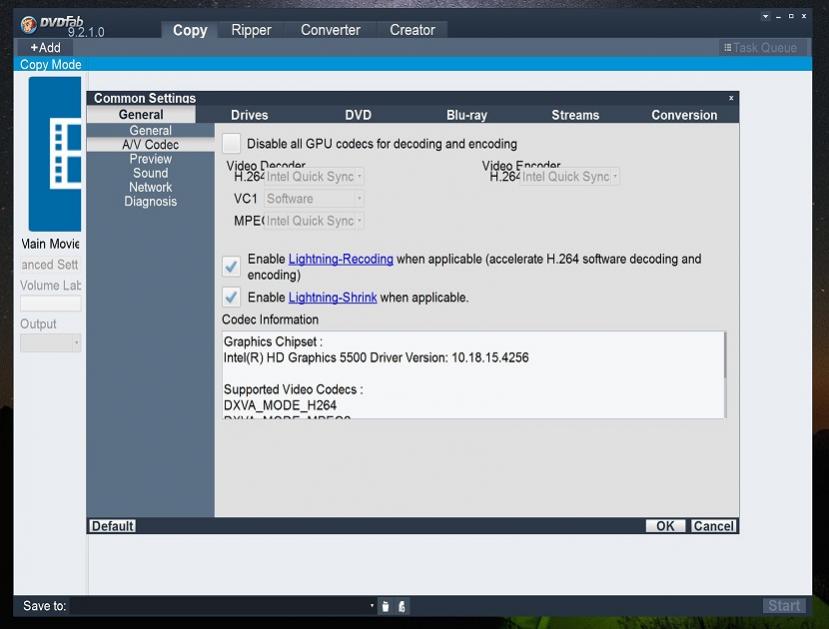Click the folder icon beside Save to
Screen dimensions: 829x629
[x=385, y=606]
